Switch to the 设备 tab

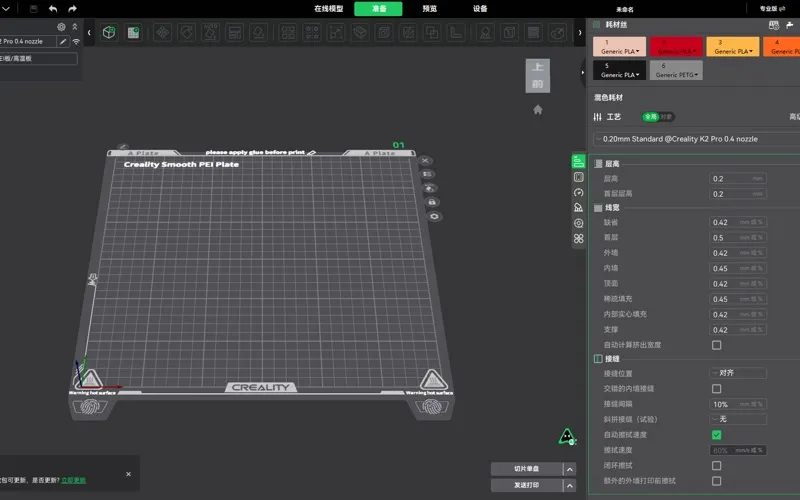(x=480, y=9)
